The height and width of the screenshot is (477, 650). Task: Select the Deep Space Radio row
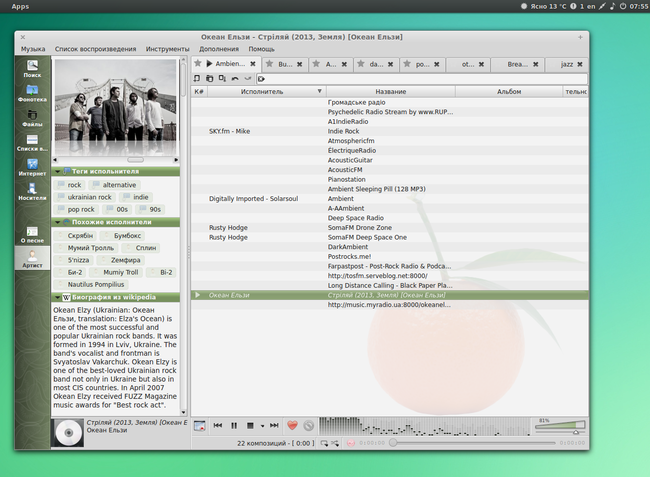click(x=355, y=217)
